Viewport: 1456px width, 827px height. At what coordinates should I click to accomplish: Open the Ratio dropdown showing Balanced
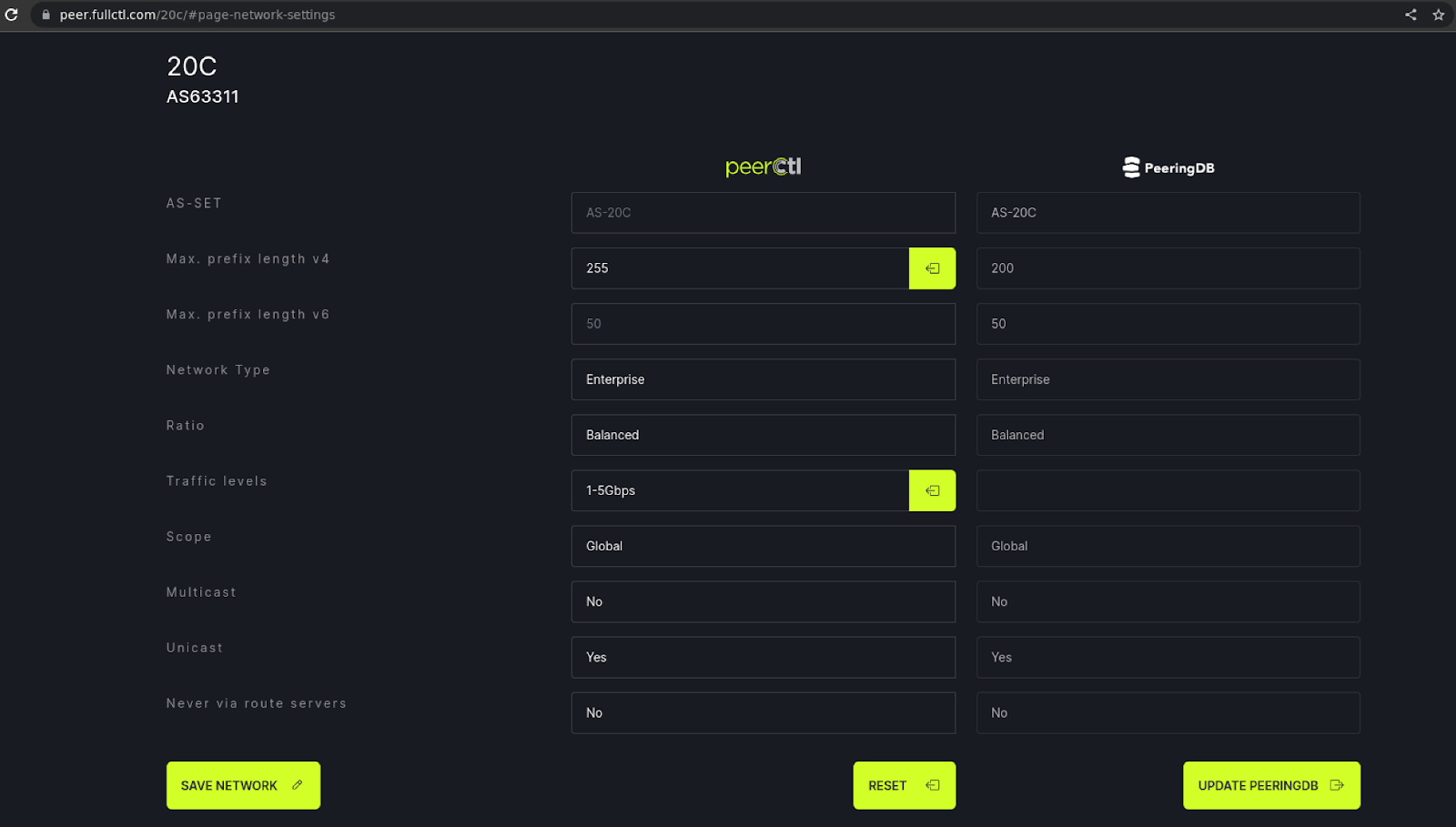(763, 435)
